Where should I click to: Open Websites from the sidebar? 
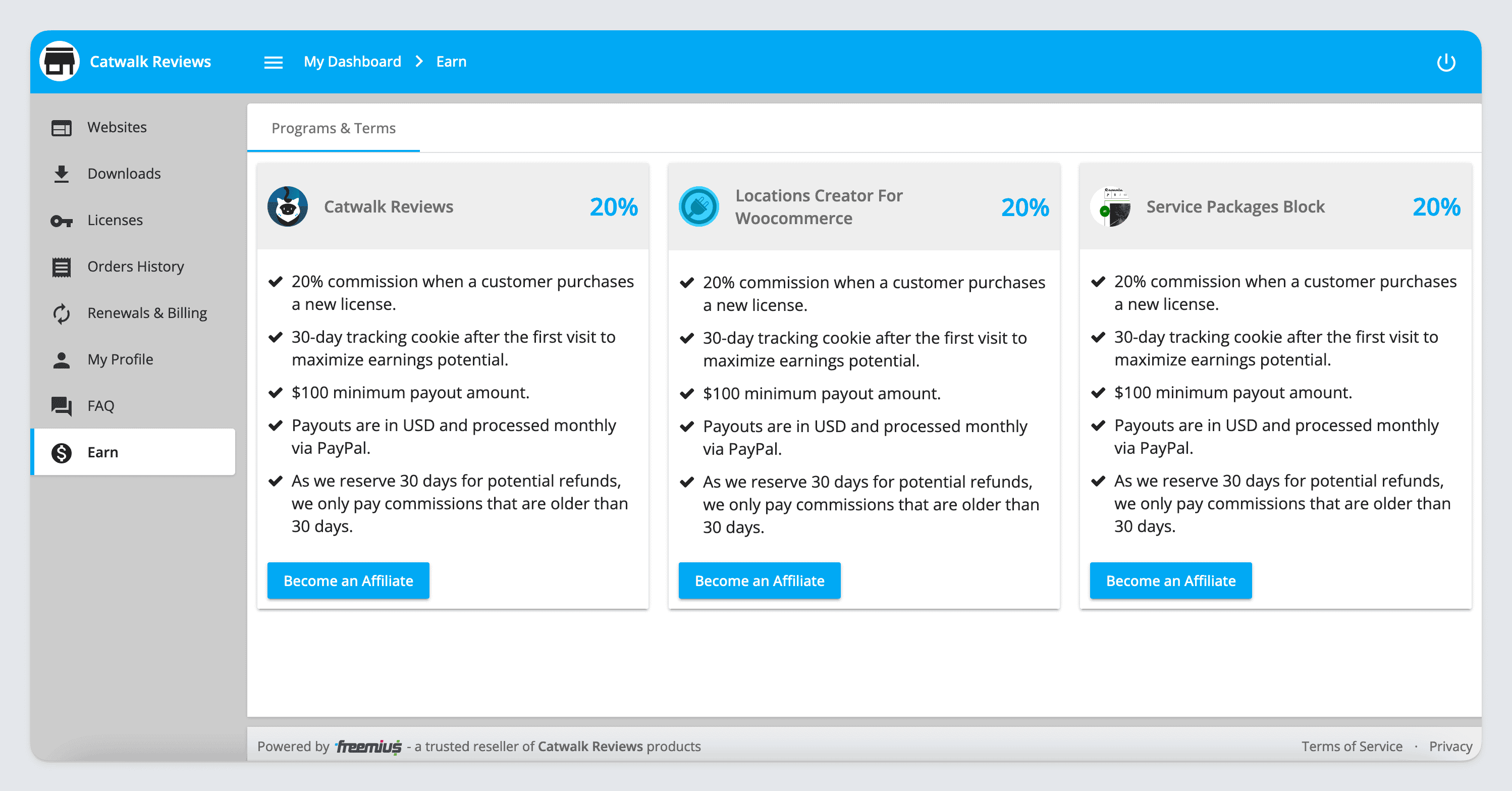coord(117,127)
